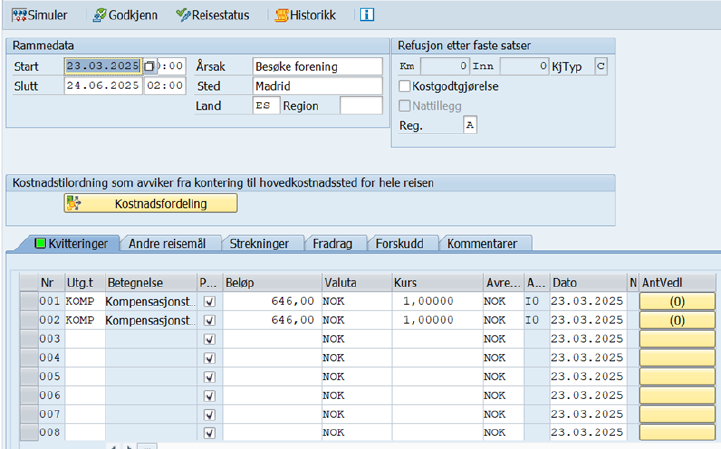Click empty AntVedl button in row 004
The width and height of the screenshot is (721, 449).
pyautogui.click(x=677, y=358)
